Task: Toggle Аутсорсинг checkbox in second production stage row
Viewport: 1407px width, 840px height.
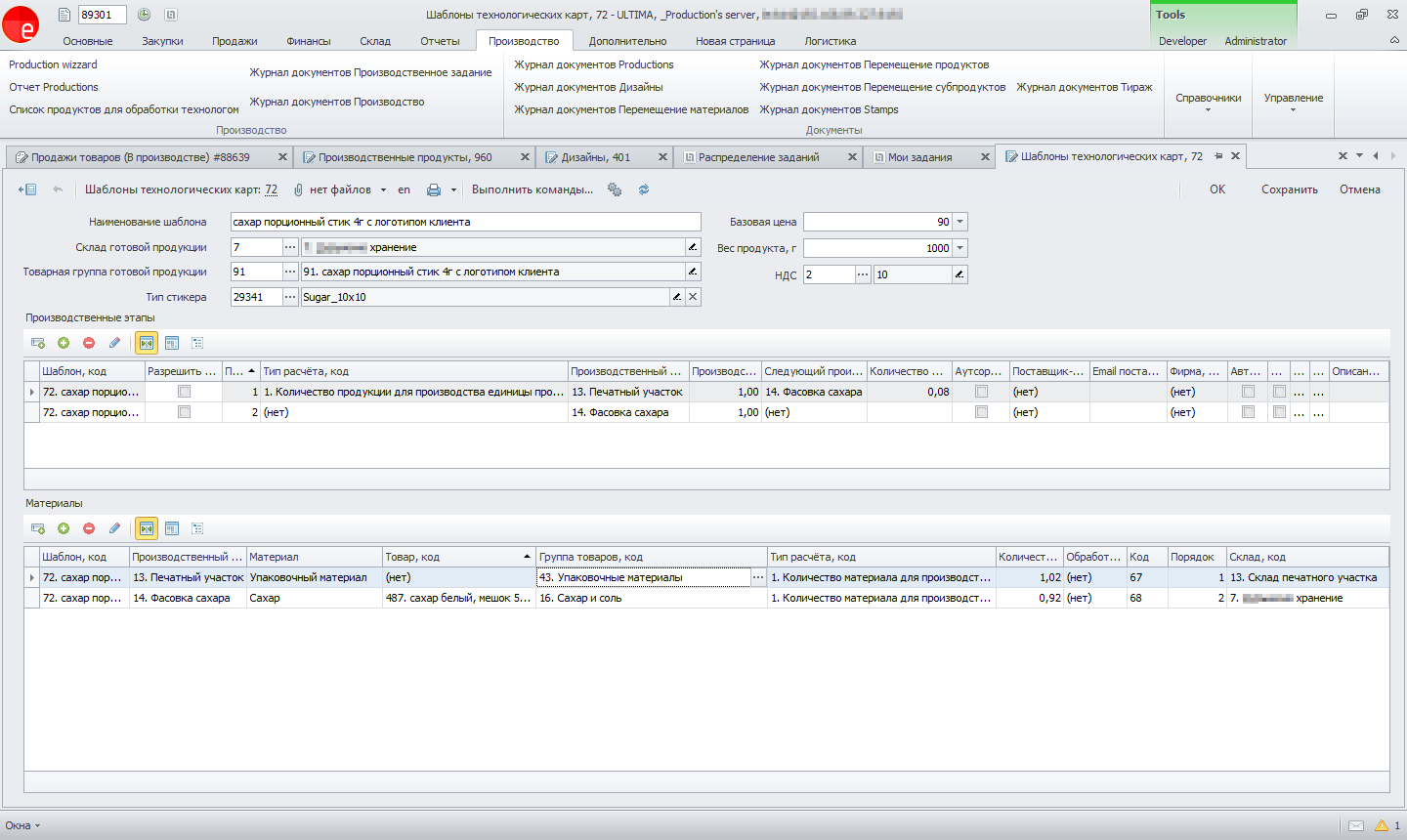Action: coord(981,412)
